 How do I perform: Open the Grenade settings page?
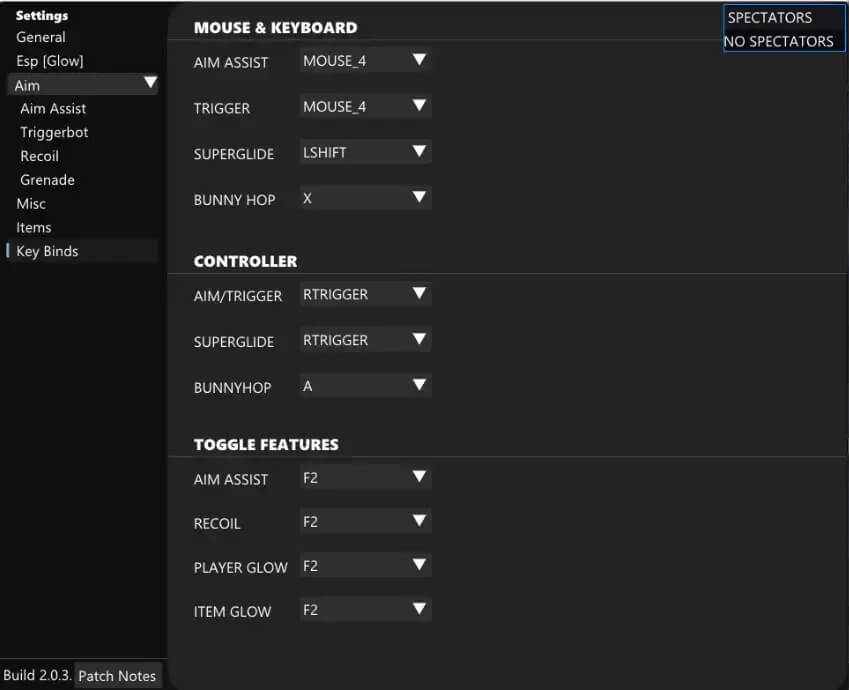47,181
